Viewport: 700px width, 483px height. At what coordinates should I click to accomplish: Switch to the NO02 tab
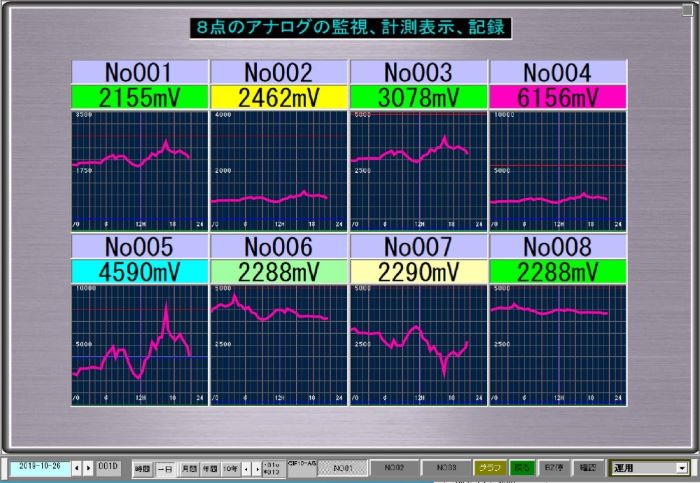394,467
